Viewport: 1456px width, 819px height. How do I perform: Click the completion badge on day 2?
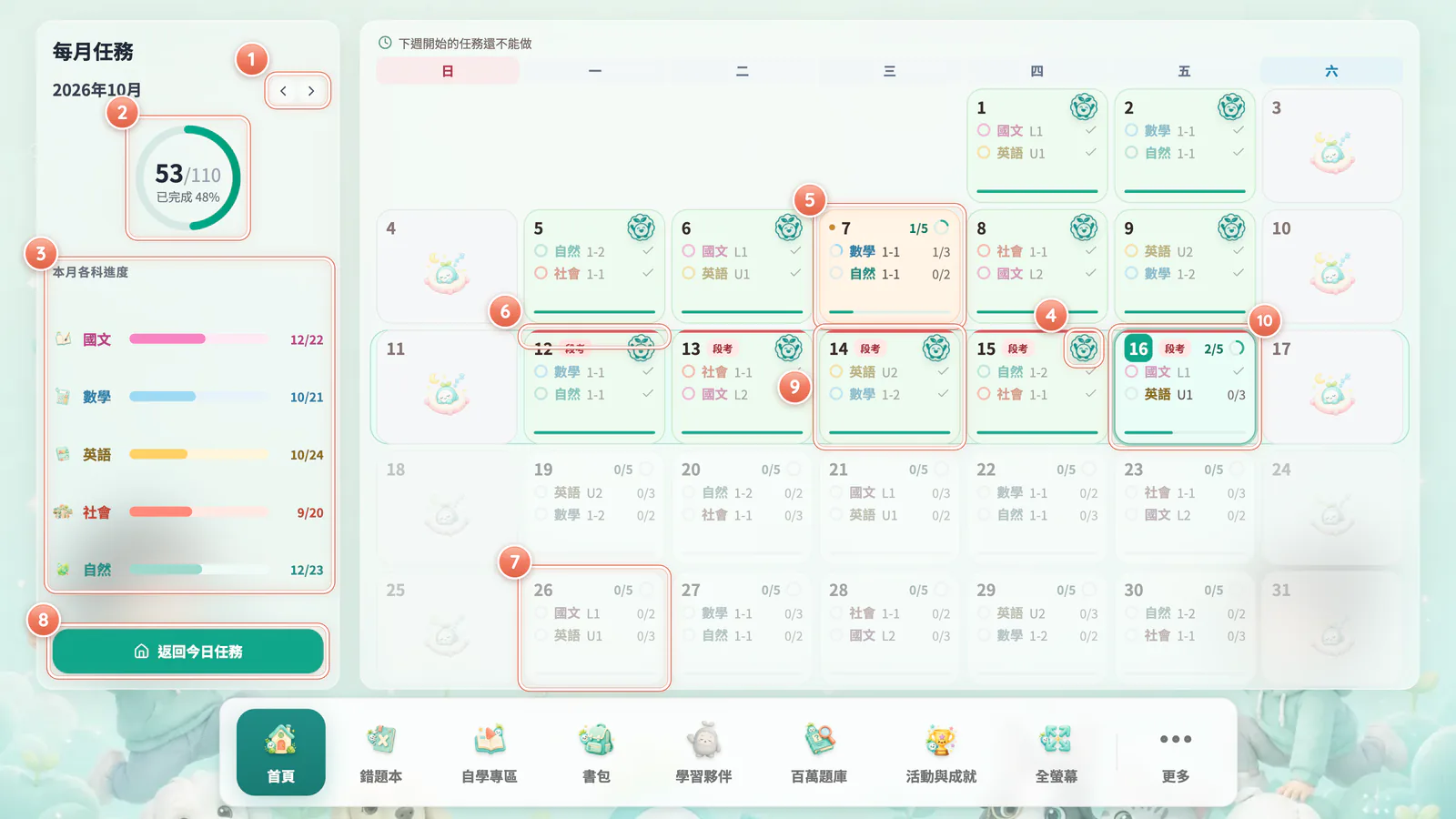[1231, 107]
